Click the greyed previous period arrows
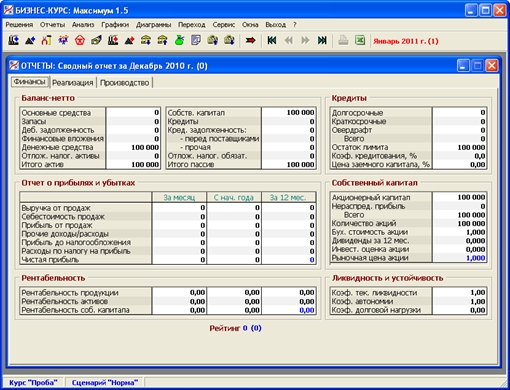This screenshot has height=390, width=510. point(289,41)
